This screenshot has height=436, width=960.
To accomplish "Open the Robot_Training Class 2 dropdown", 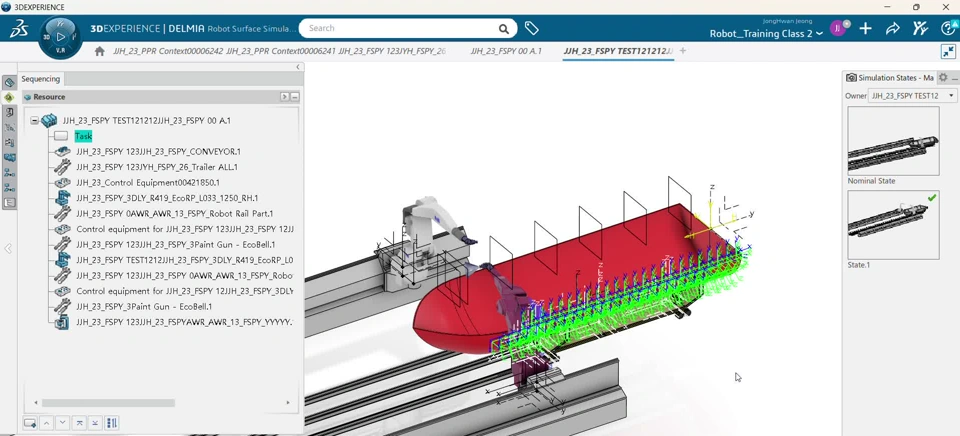I will click(765, 34).
